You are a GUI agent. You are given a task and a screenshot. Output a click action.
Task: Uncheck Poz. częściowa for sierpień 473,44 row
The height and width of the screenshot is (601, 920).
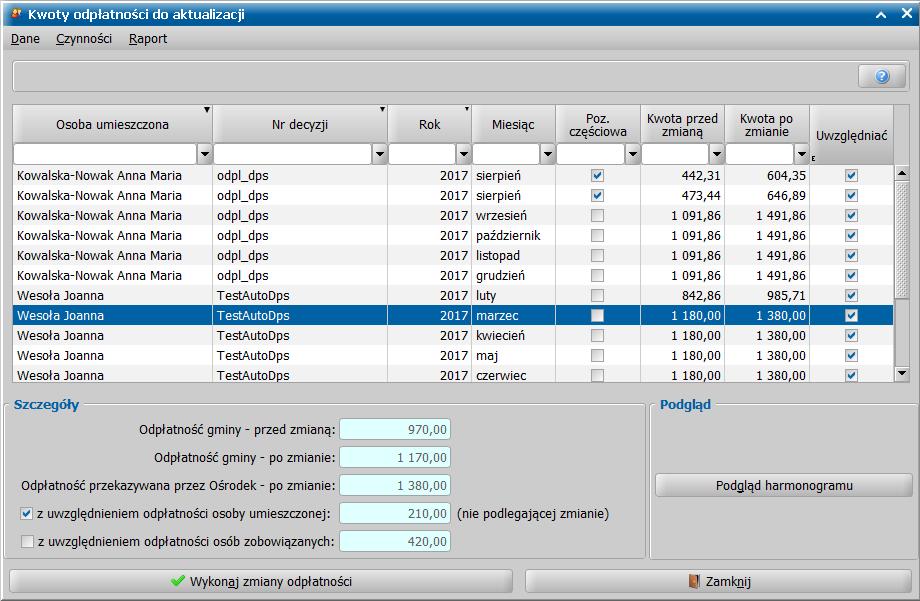tap(597, 195)
